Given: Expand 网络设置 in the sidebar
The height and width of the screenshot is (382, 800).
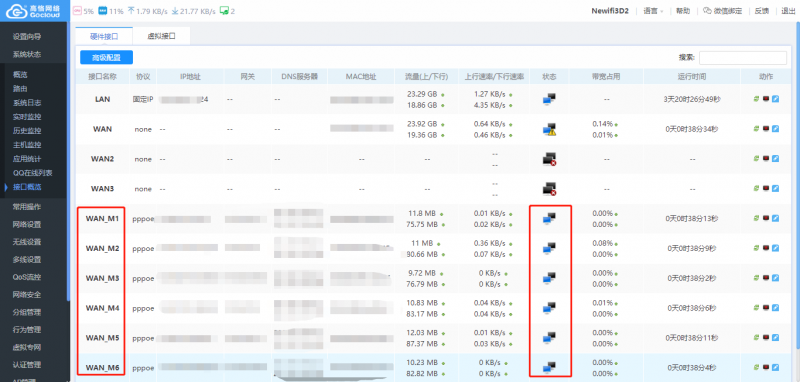Looking at the screenshot, I should click(27, 224).
